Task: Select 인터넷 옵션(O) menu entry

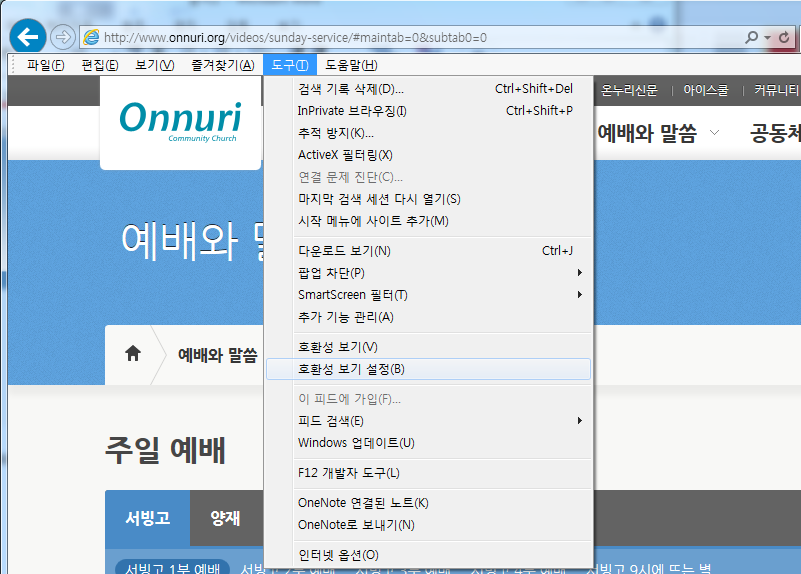Action: point(428,555)
